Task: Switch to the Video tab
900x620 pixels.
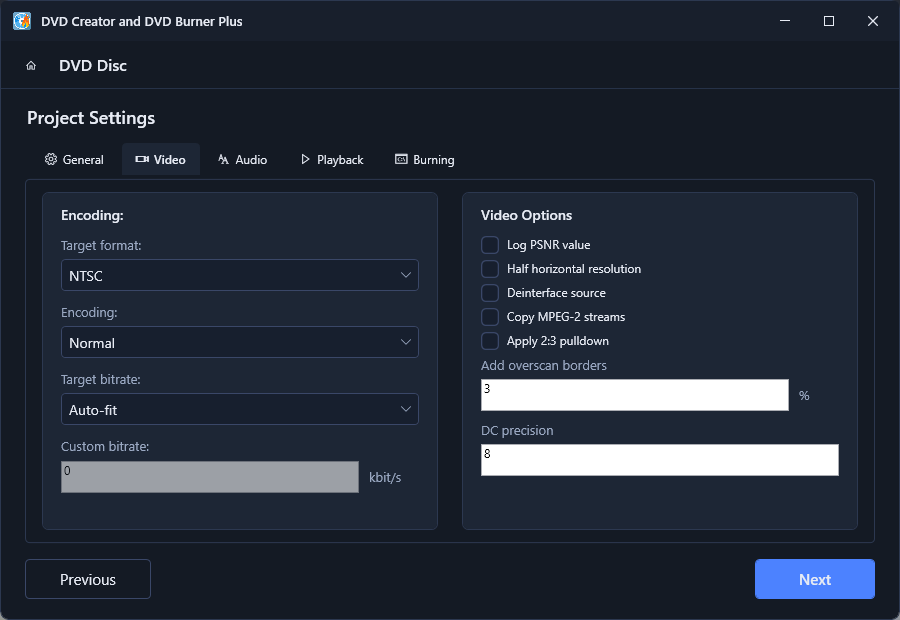Action: click(161, 159)
